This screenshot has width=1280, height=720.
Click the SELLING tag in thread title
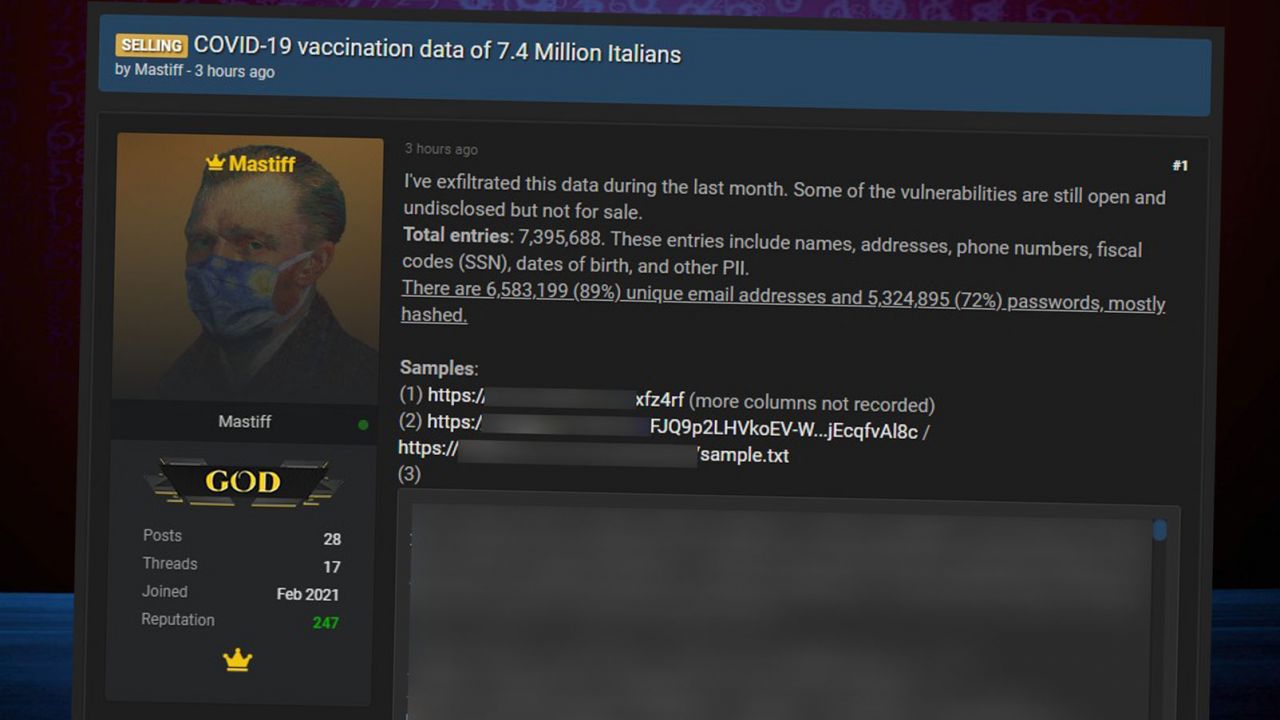(x=152, y=45)
